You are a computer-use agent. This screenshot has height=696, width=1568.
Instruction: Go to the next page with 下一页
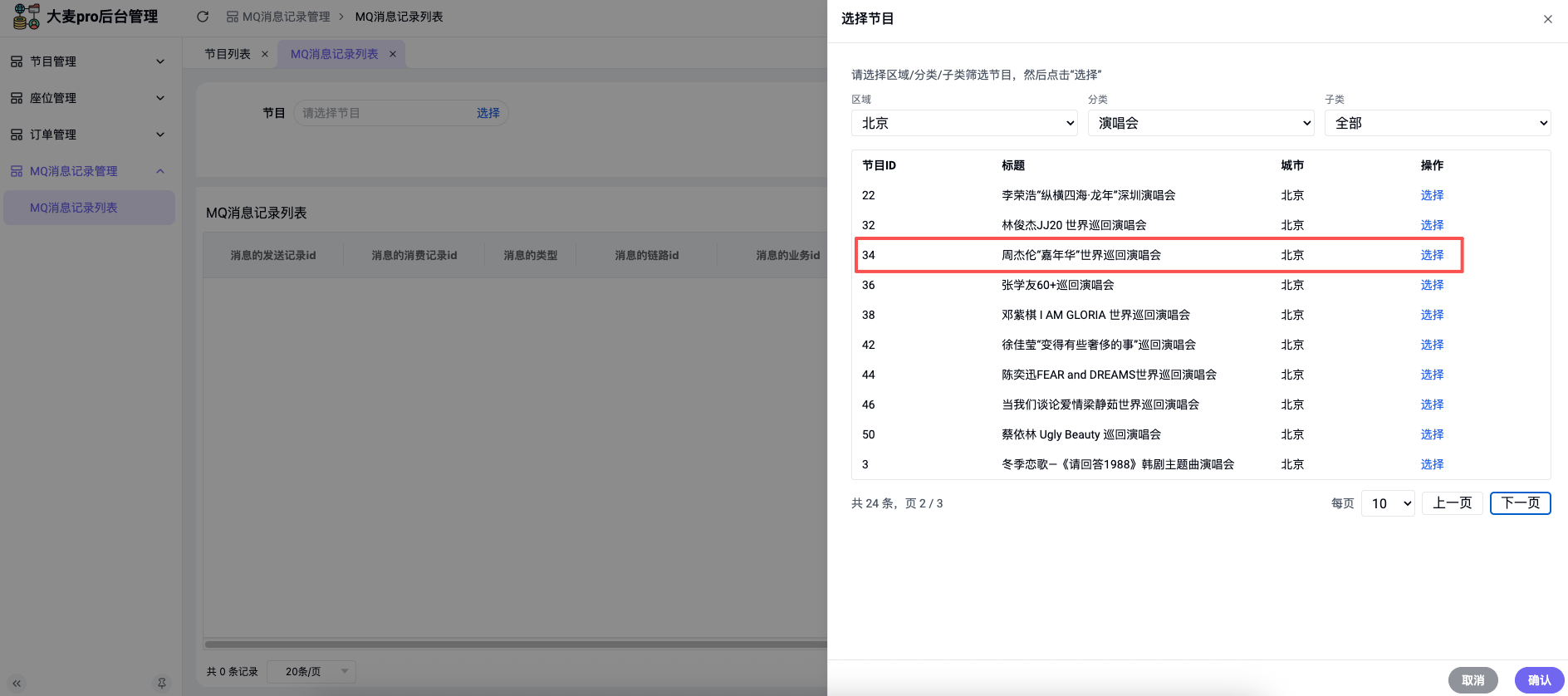(1520, 503)
